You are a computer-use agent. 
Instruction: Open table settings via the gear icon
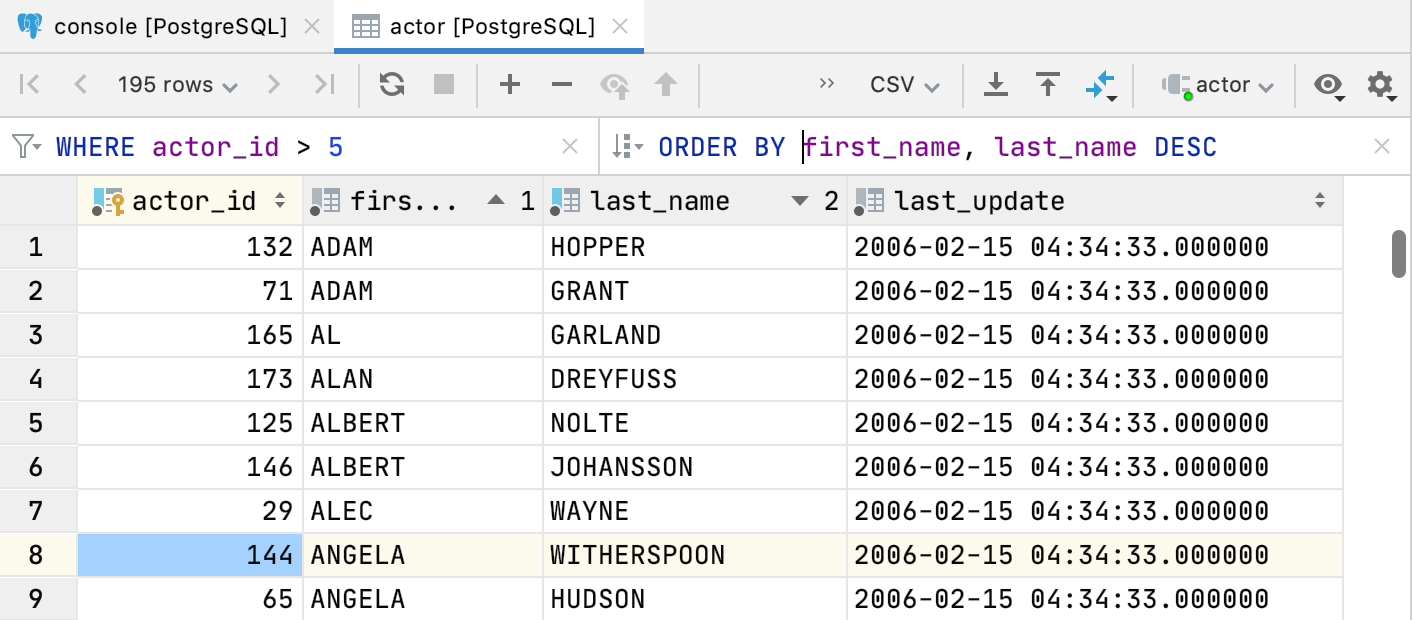[1381, 85]
